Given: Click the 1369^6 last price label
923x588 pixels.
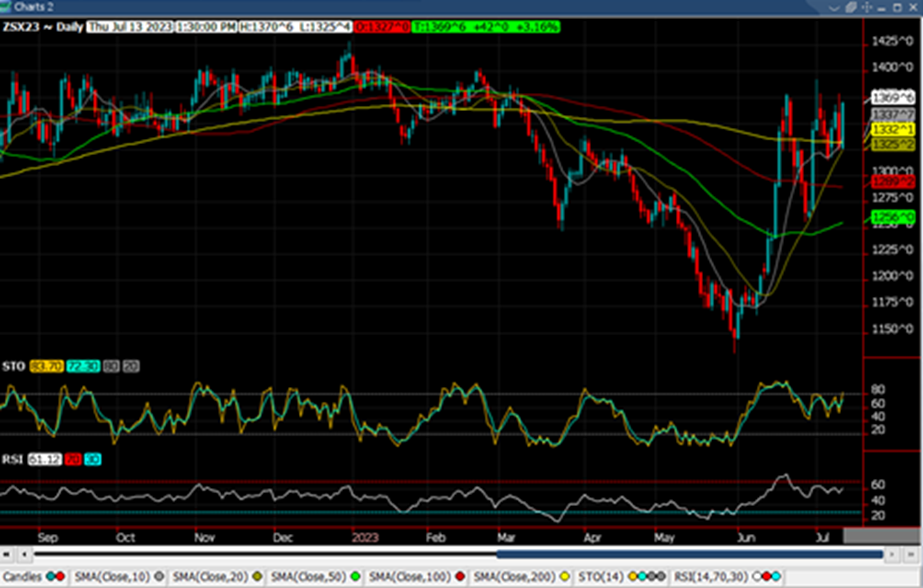Looking at the screenshot, I should pyautogui.click(x=892, y=98).
